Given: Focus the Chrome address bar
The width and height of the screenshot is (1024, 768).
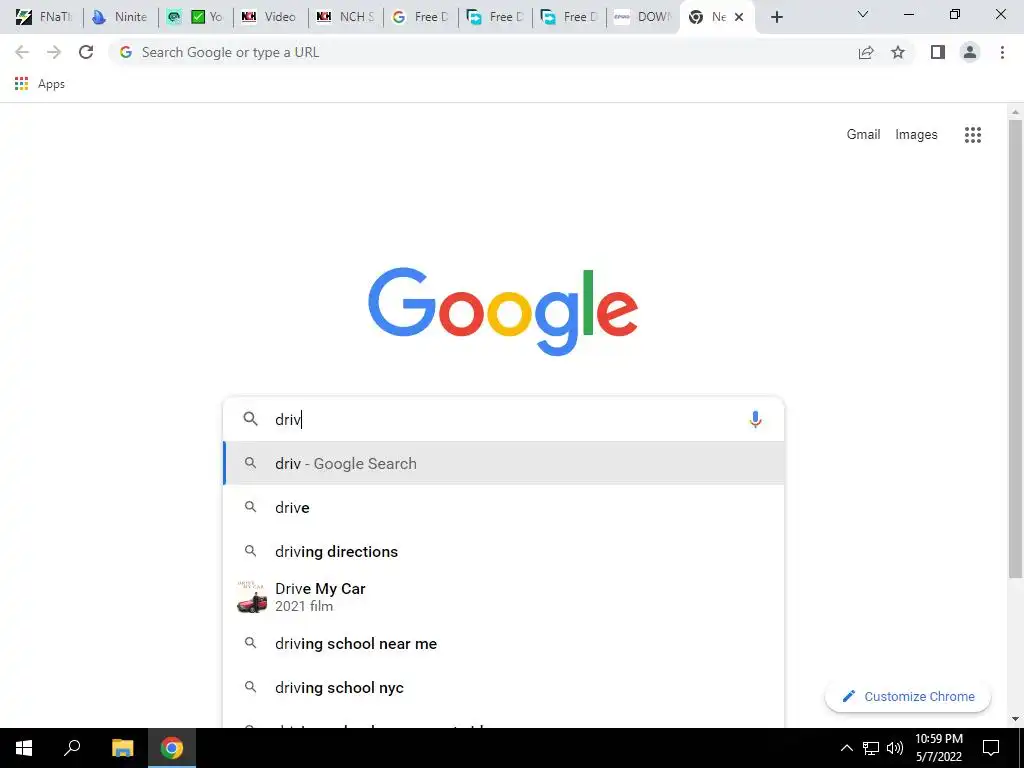Looking at the screenshot, I should coord(483,52).
